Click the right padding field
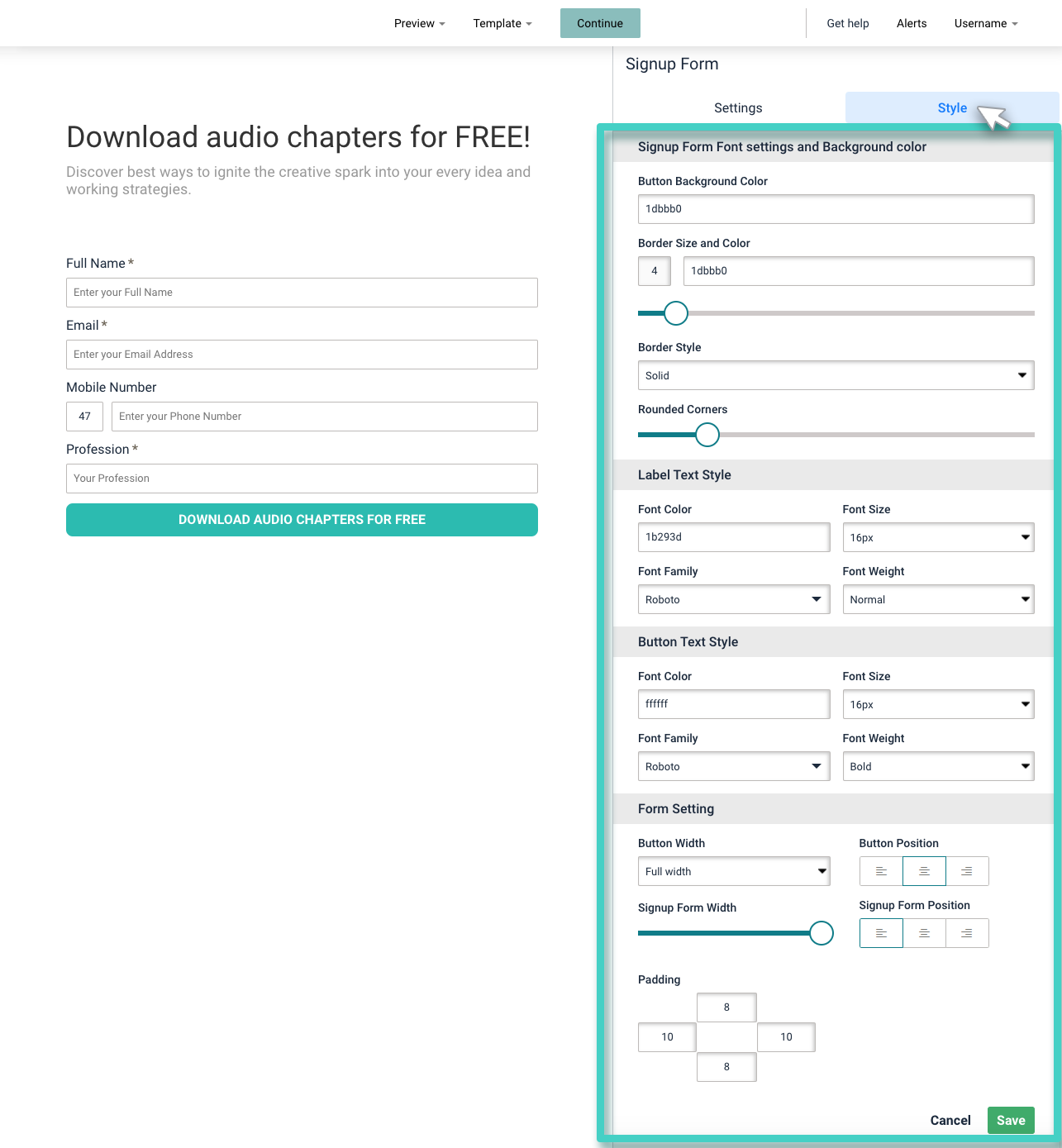 click(x=786, y=1037)
